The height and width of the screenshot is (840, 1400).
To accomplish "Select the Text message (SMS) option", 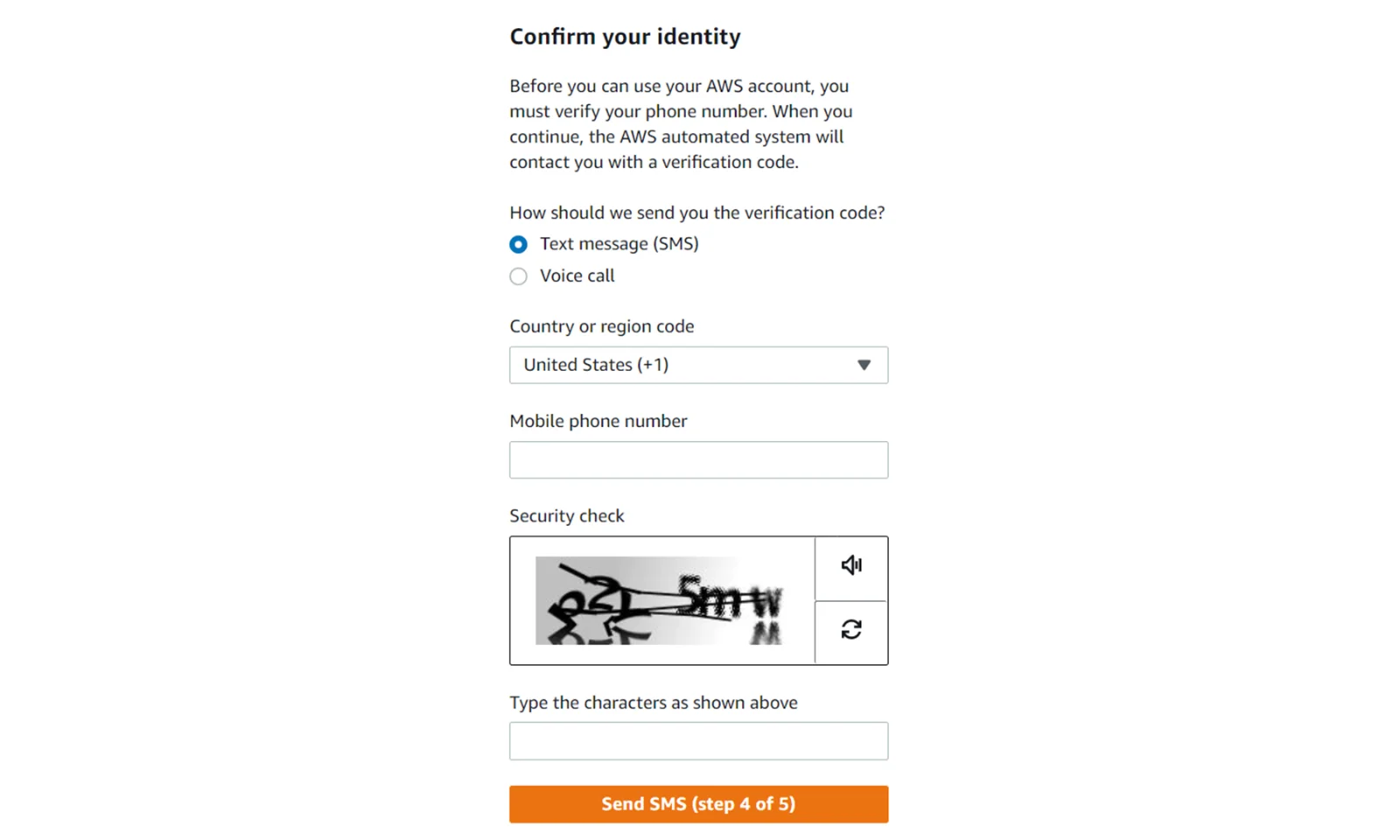I will tap(518, 244).
